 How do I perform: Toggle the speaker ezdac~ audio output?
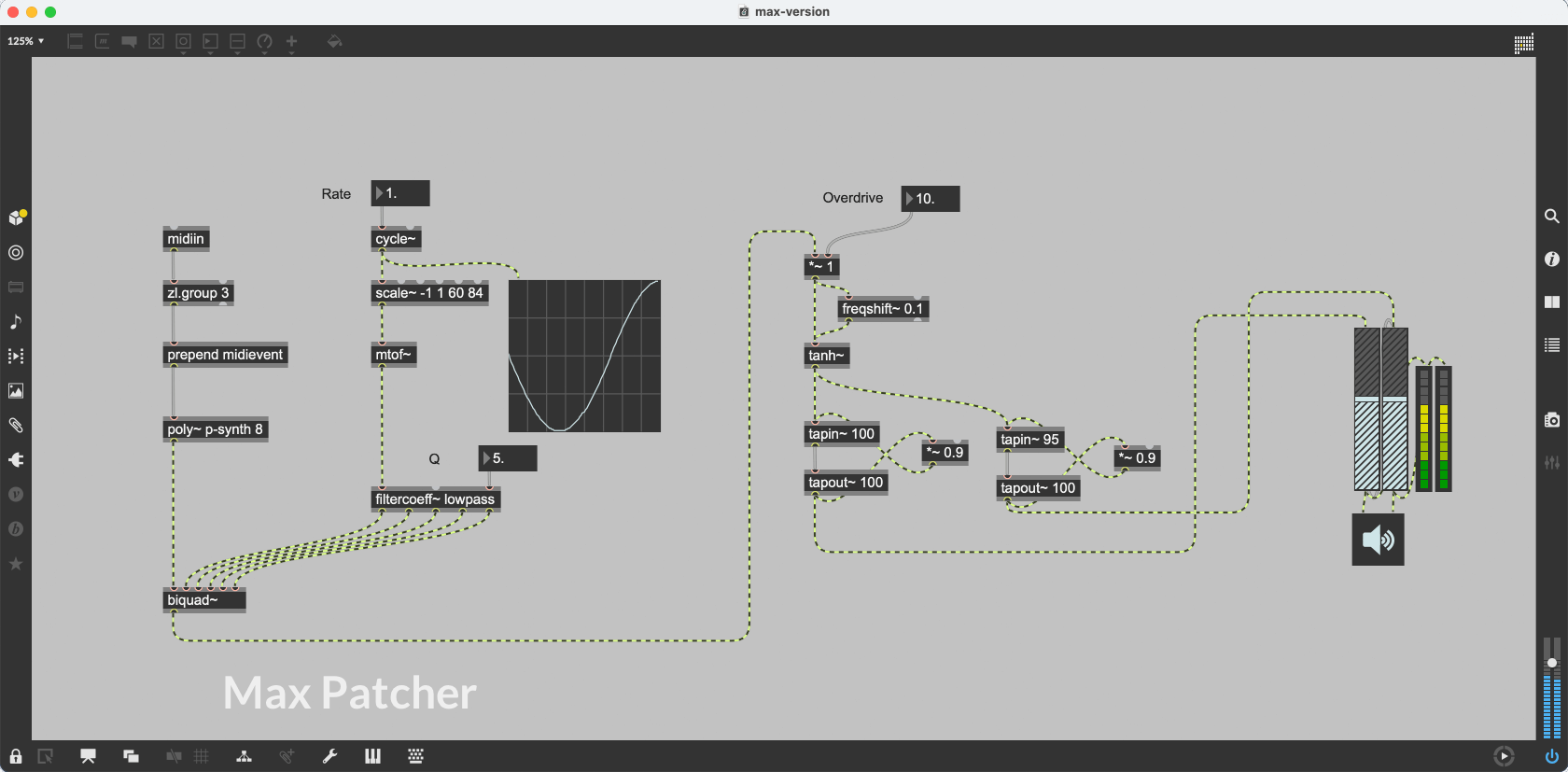tap(1378, 540)
